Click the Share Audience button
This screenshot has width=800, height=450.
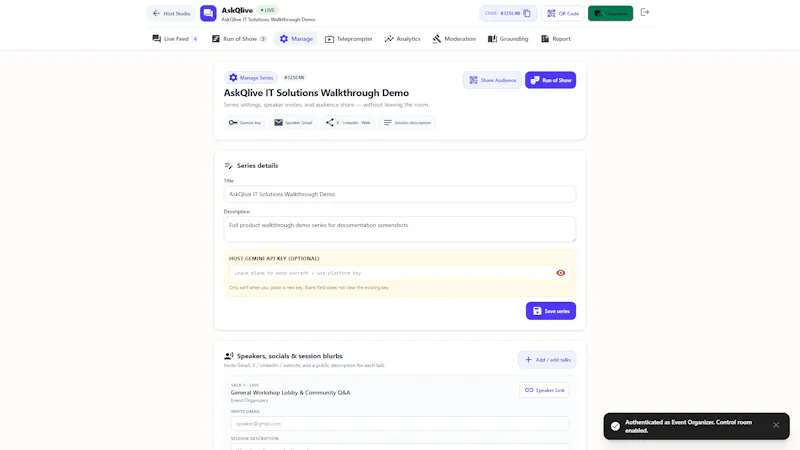click(x=492, y=80)
